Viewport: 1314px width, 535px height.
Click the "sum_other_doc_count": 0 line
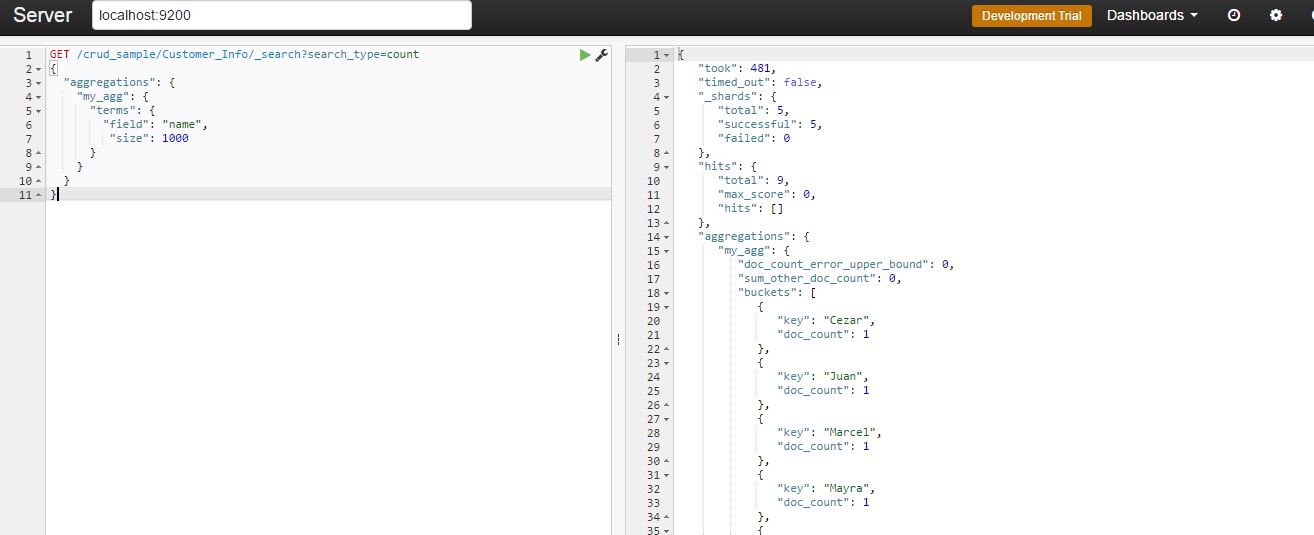(x=820, y=279)
